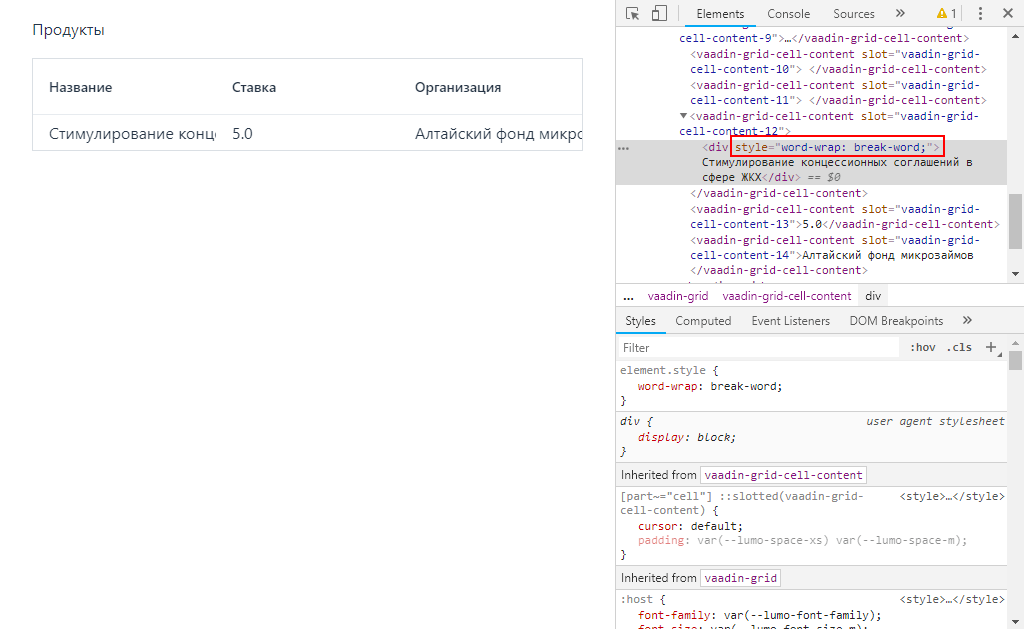
Task: Collapse the vaadin-grid-cell-content-12 node
Action: coord(683,116)
